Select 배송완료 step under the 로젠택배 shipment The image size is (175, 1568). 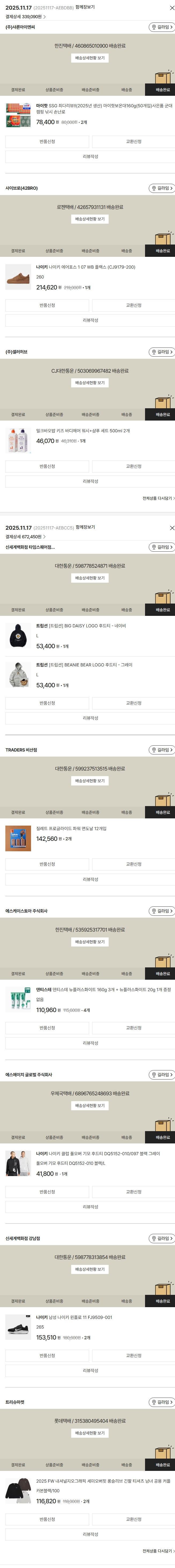(162, 251)
